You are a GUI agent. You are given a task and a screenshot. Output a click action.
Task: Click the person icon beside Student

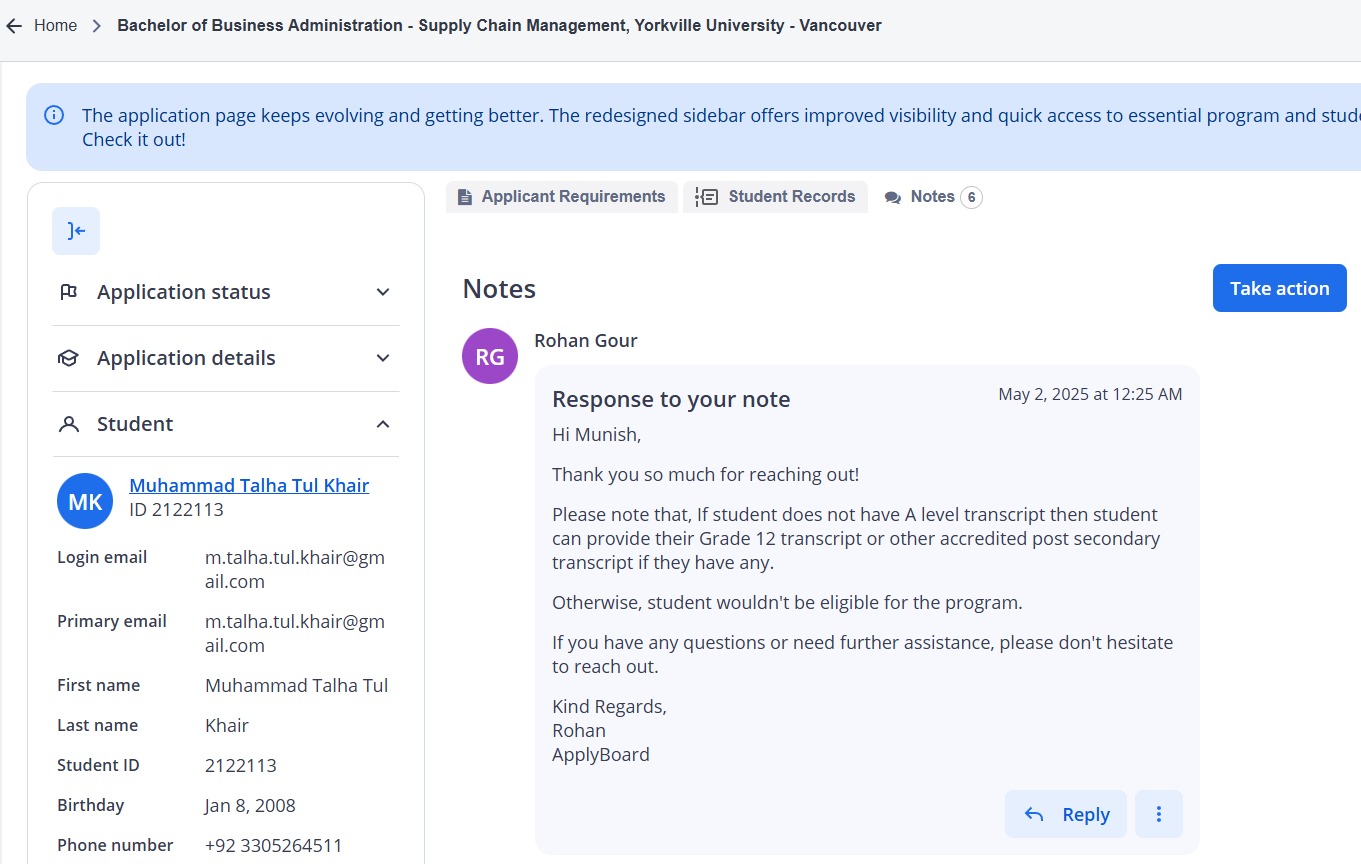pyautogui.click(x=69, y=424)
